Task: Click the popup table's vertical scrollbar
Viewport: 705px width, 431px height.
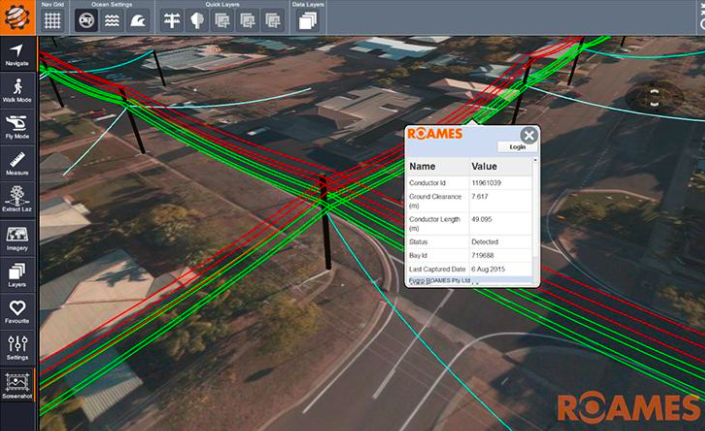Action: point(533,210)
